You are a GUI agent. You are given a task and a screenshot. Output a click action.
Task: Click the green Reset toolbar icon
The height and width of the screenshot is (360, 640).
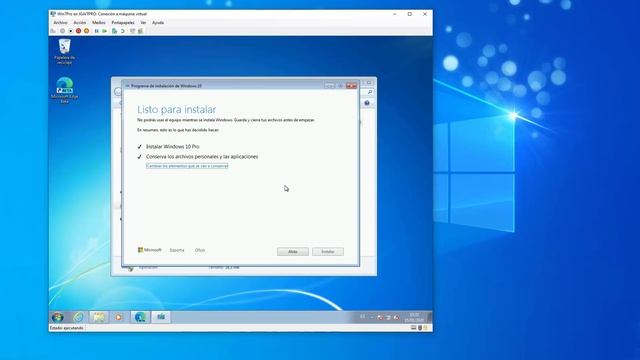pyautogui.click(x=104, y=31)
